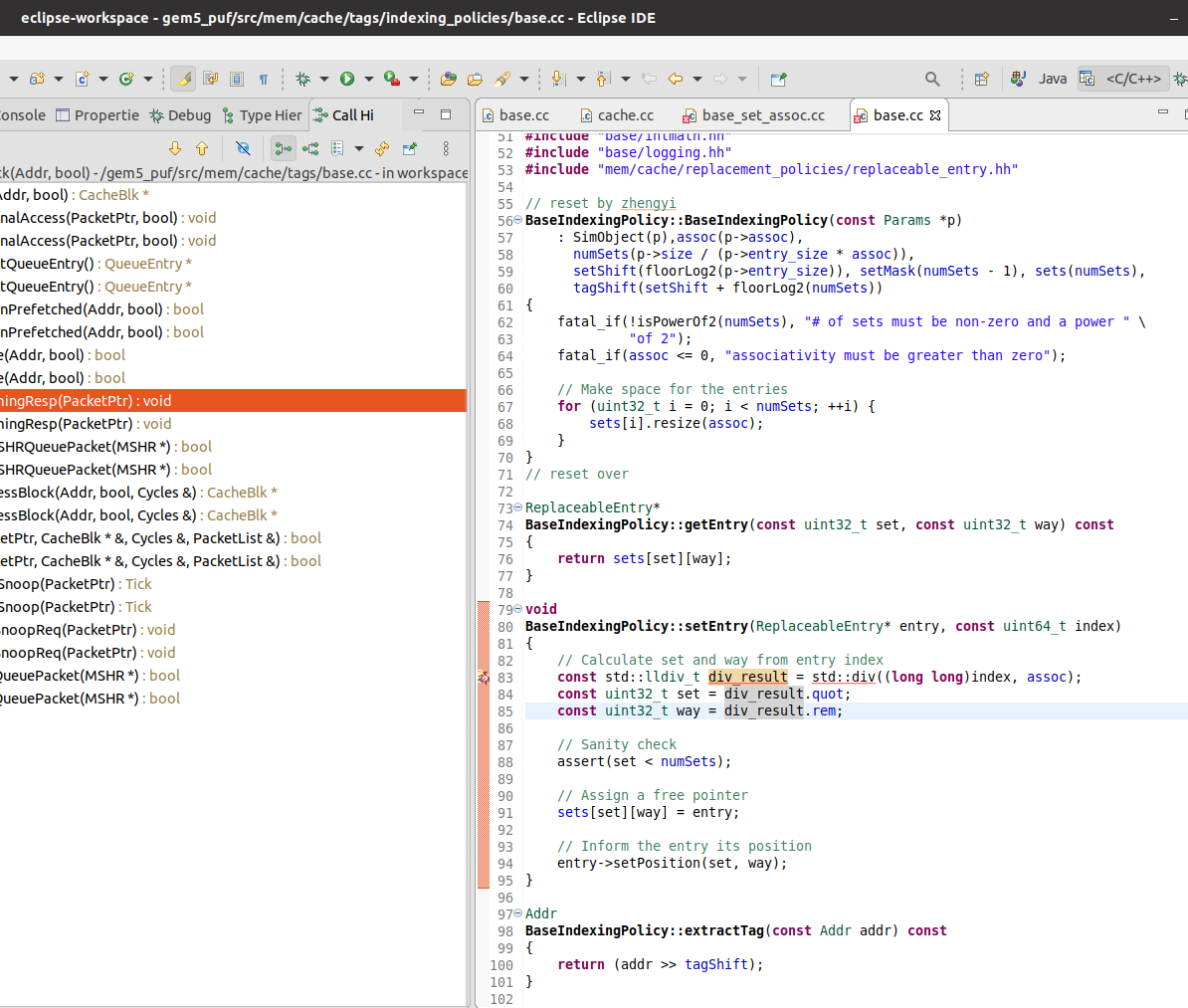Click the Open Perspective icon
The width and height of the screenshot is (1188, 1008).
tap(982, 79)
